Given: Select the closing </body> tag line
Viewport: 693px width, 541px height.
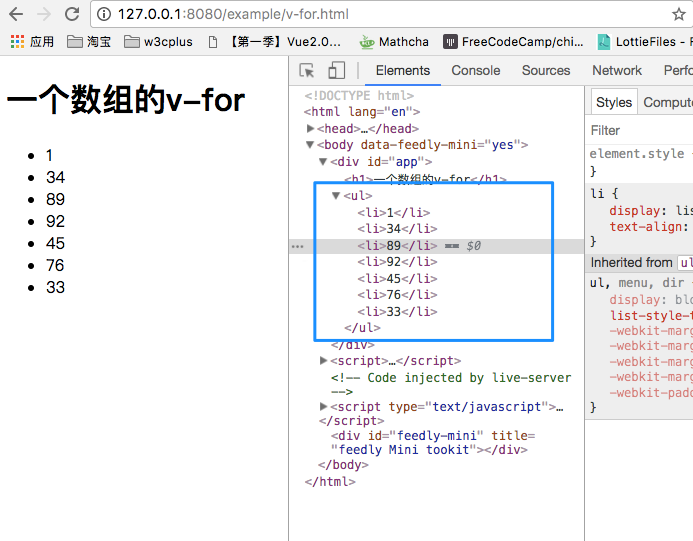Looking at the screenshot, I should click(x=343, y=465).
